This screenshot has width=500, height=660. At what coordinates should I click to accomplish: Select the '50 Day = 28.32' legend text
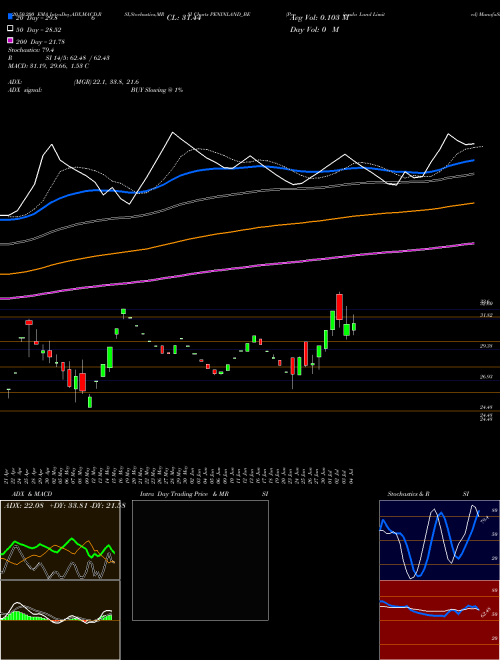pyautogui.click(x=38, y=30)
